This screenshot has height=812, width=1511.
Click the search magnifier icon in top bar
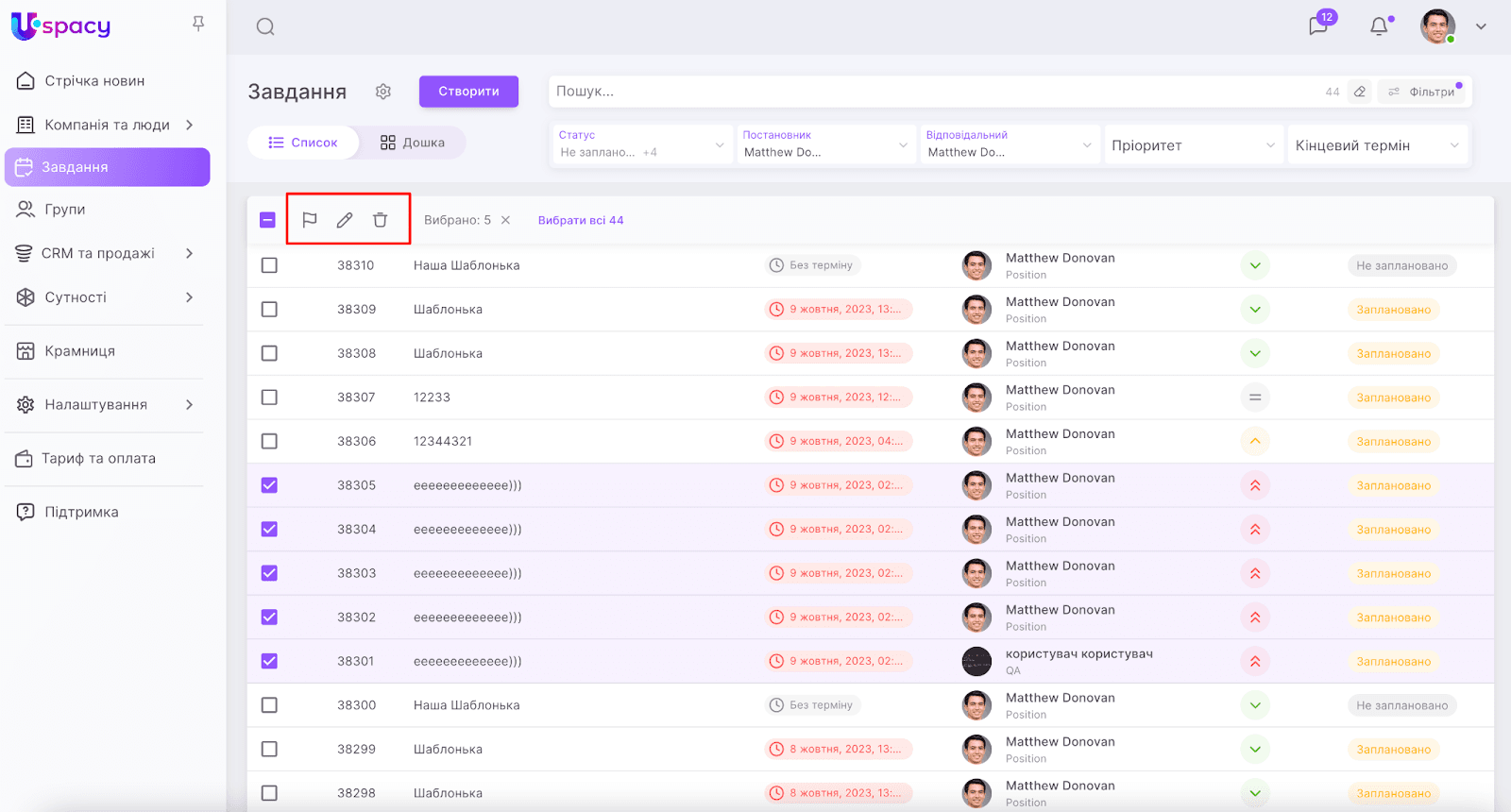point(265,26)
